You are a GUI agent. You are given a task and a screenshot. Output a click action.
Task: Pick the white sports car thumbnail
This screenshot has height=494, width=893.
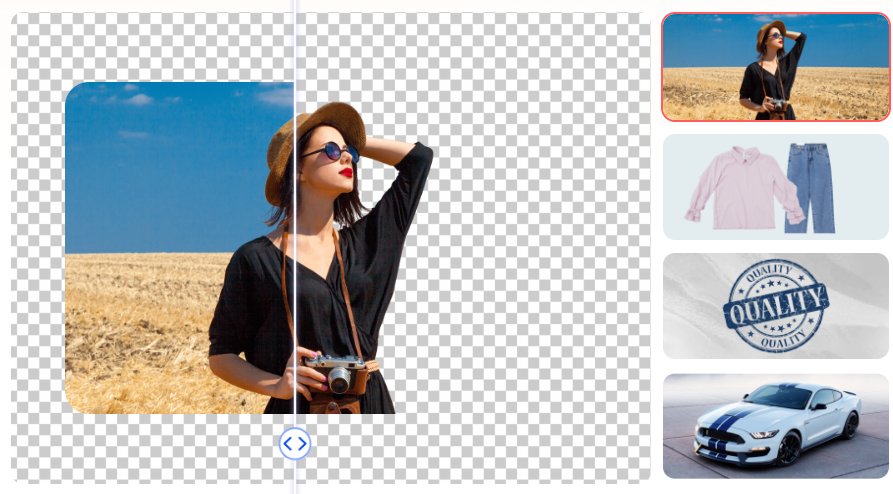pos(775,426)
